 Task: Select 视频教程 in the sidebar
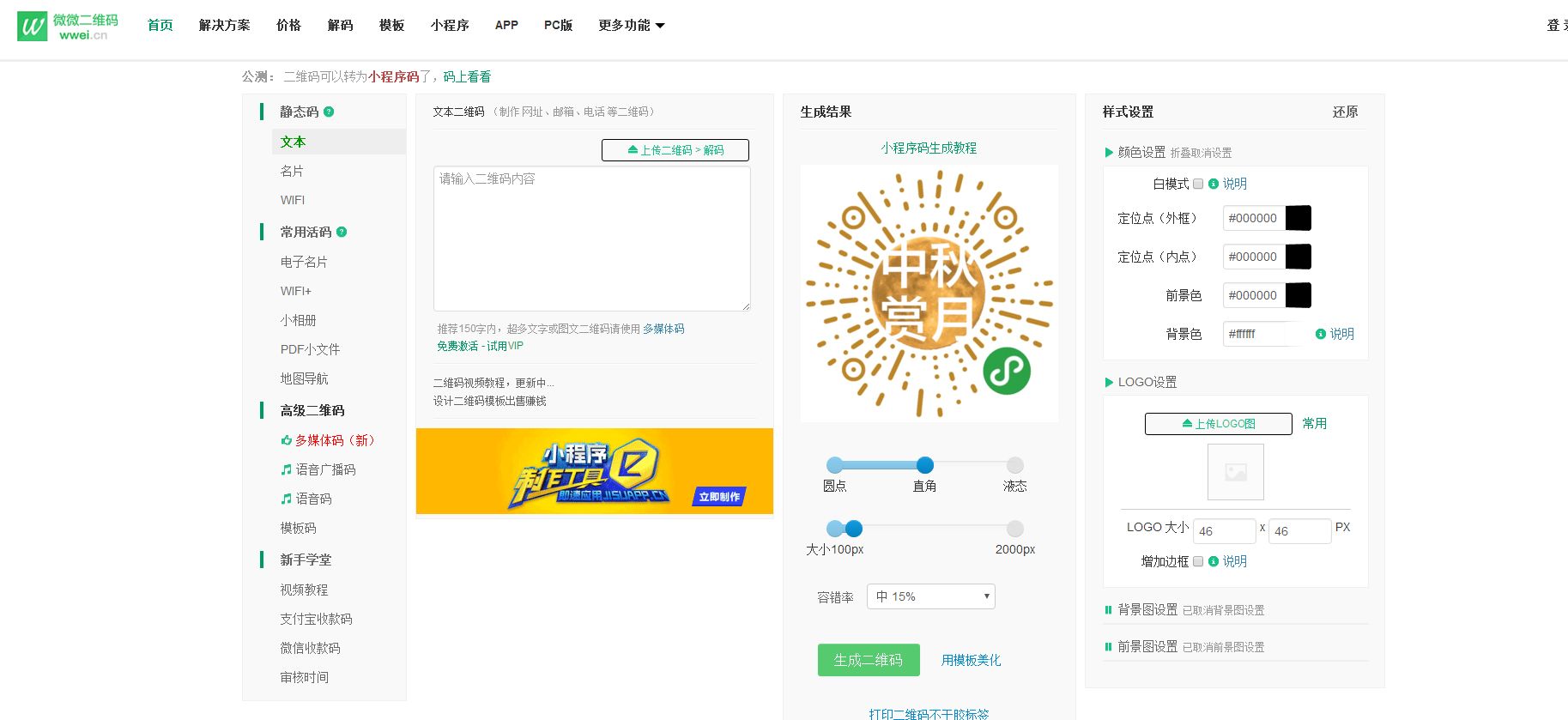304,590
